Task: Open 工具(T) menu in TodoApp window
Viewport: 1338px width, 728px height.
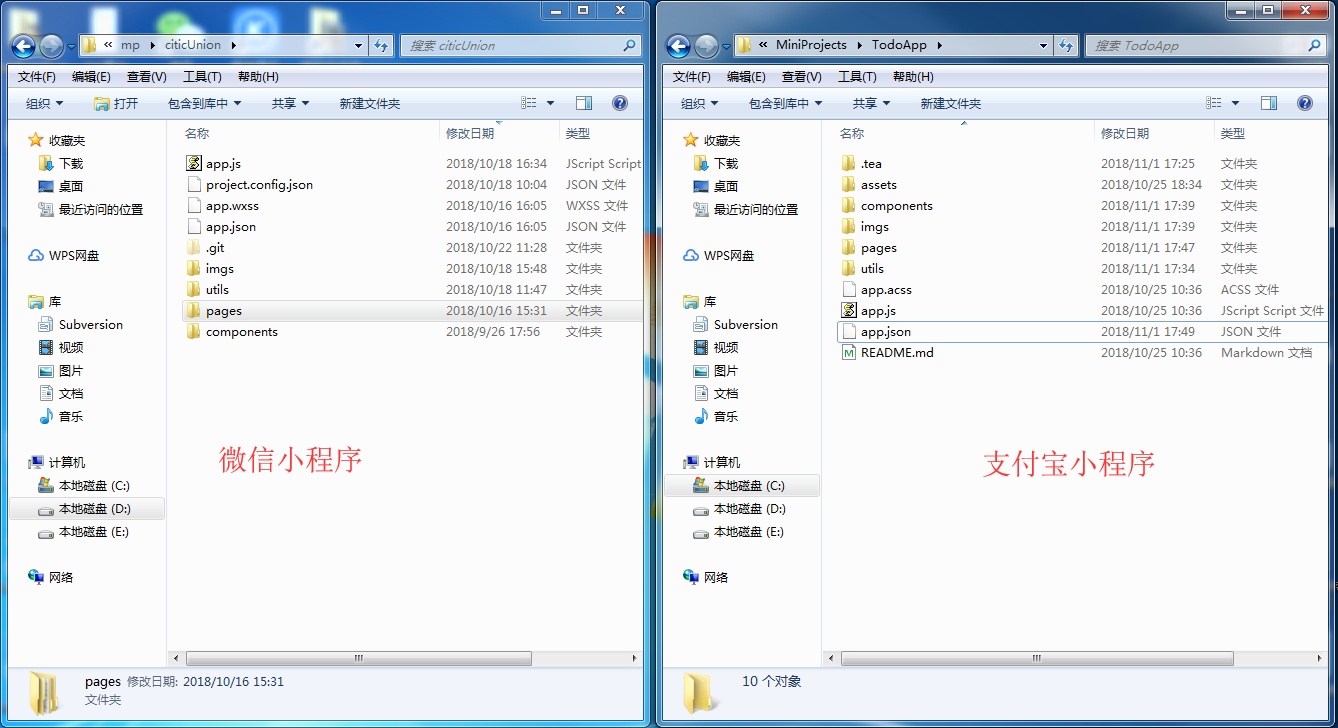Action: point(857,76)
